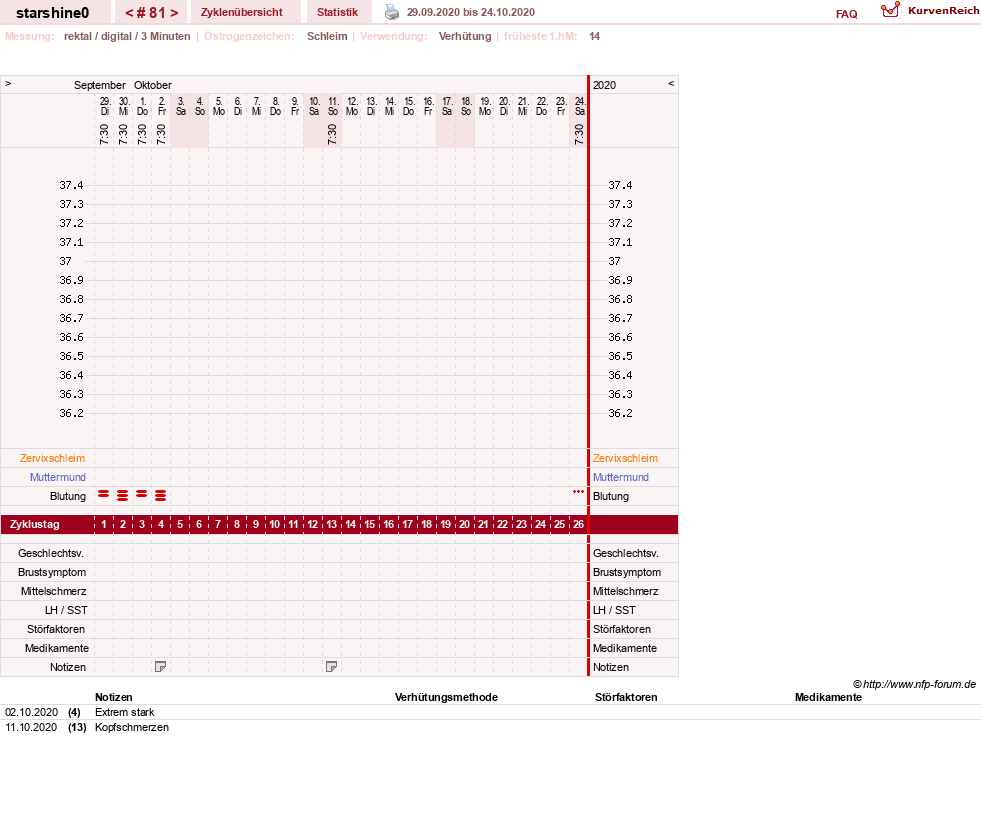
Task: Open the Zyklenübersicht tab
Action: pos(241,12)
